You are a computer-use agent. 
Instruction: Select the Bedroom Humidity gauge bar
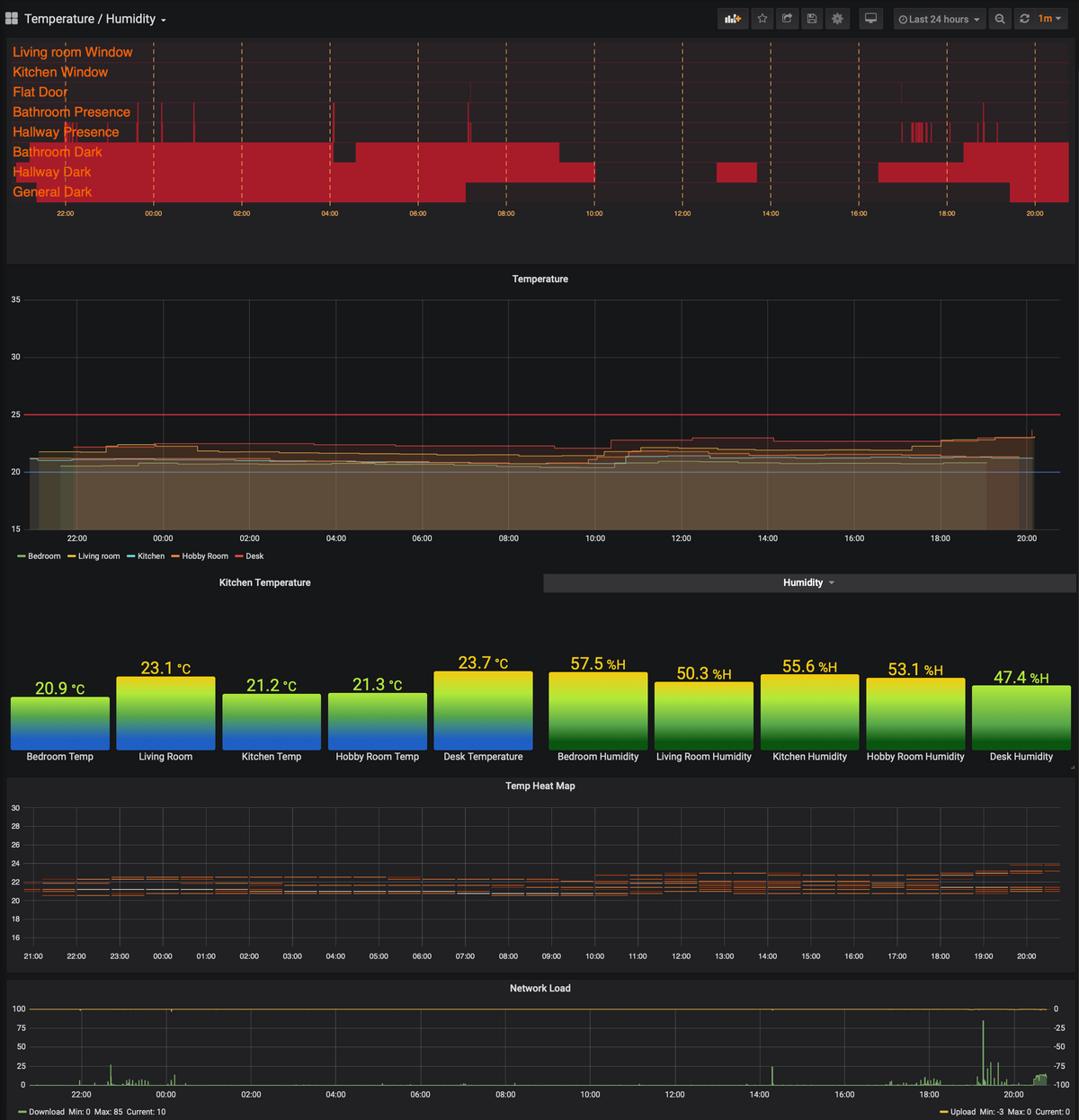pos(598,711)
